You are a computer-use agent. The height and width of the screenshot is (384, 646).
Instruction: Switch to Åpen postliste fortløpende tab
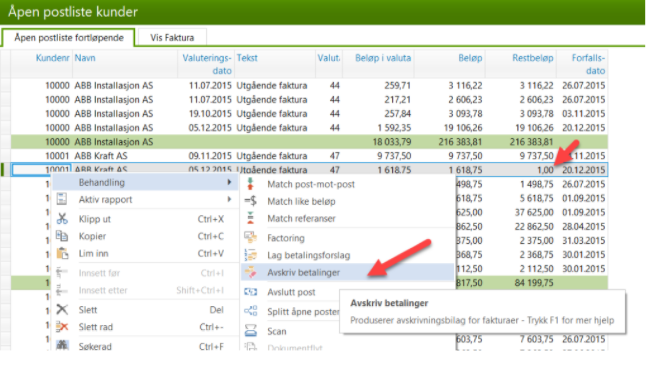pyautogui.click(x=69, y=37)
